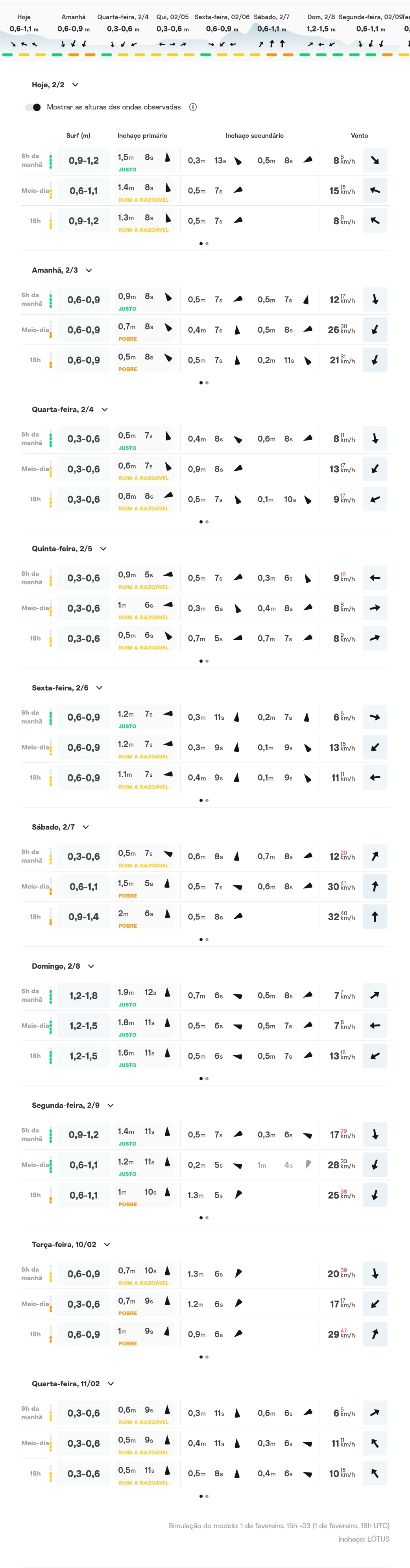
Task: Expand the Sábado, 2/7 day chevron
Action: point(86,827)
